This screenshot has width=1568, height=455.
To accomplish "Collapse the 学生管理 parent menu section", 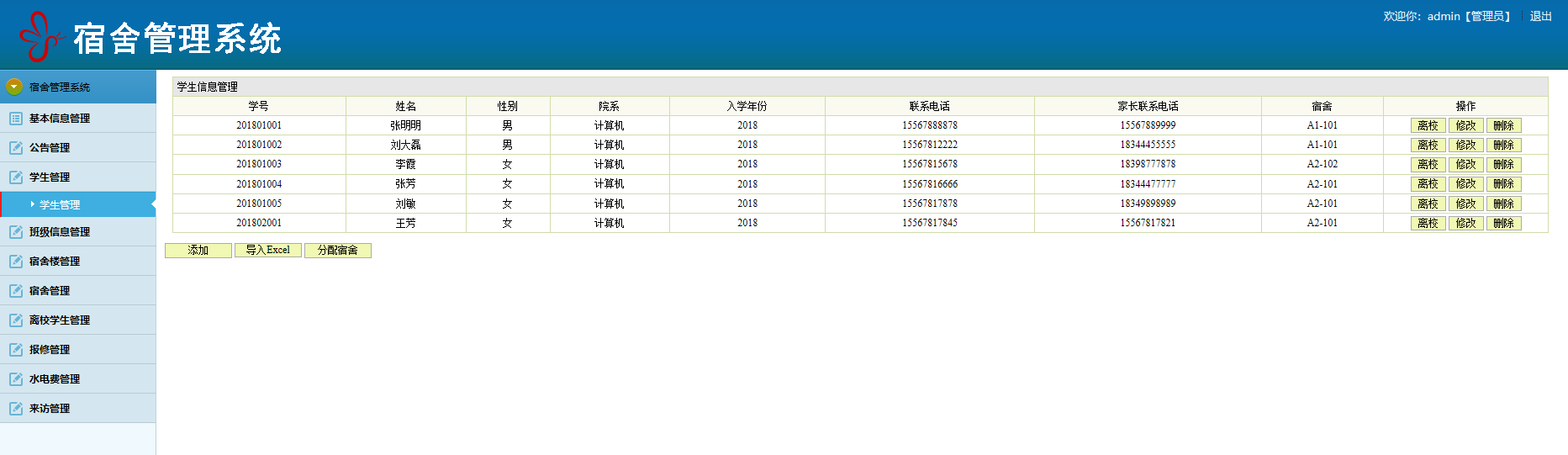I will (x=77, y=177).
